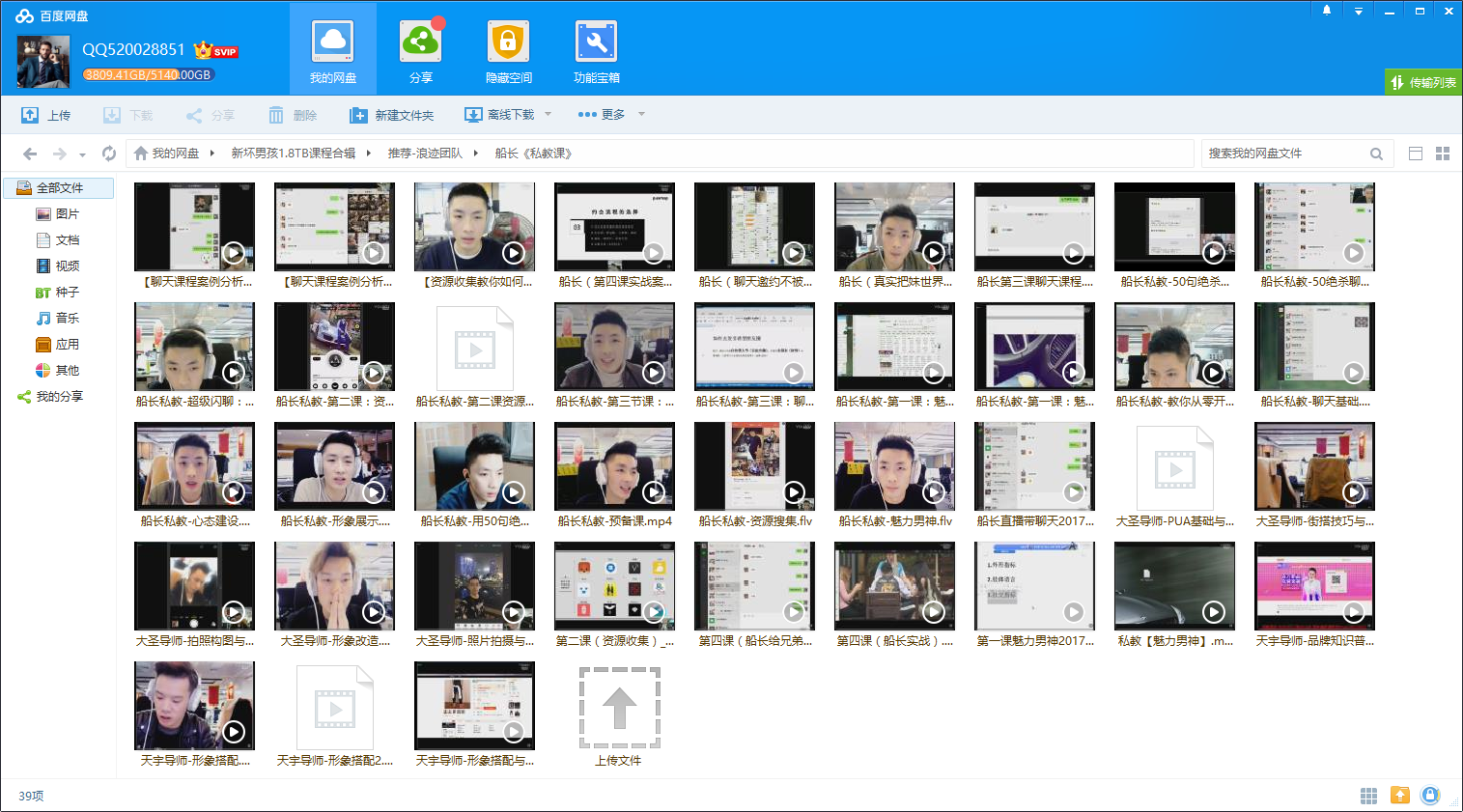Select 图片 category in sidebar
This screenshot has height=812, width=1463.
click(57, 213)
